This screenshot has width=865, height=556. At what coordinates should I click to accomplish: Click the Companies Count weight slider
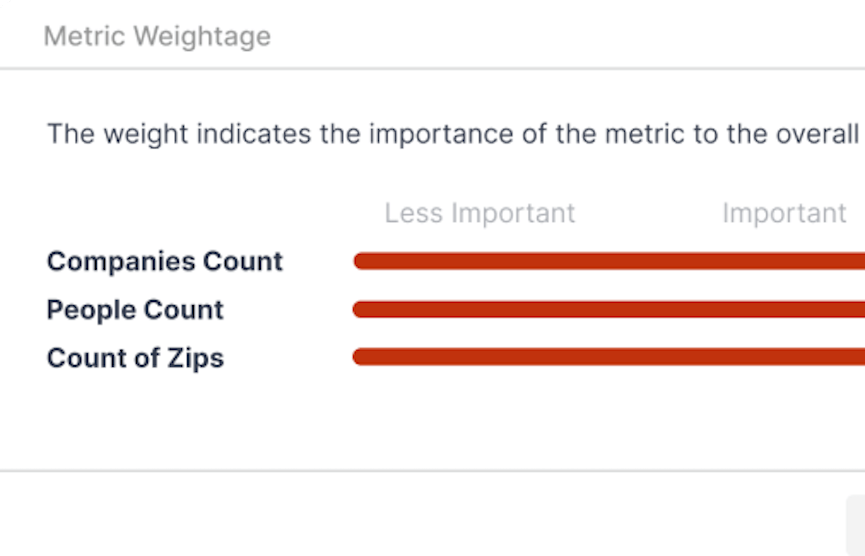[609, 261]
